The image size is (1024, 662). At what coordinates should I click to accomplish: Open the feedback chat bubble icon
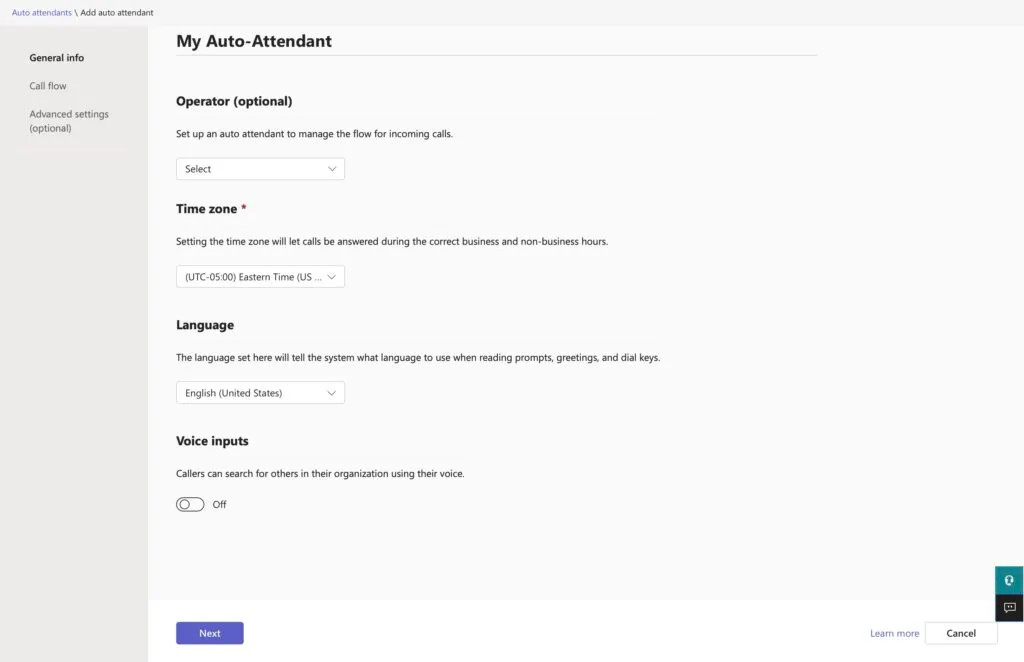[1009, 608]
